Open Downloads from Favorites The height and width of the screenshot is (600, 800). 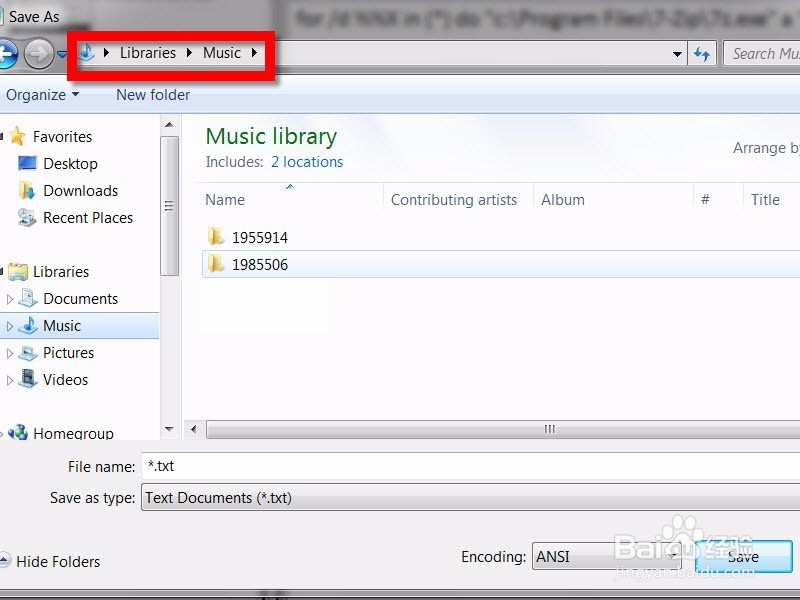pos(81,191)
